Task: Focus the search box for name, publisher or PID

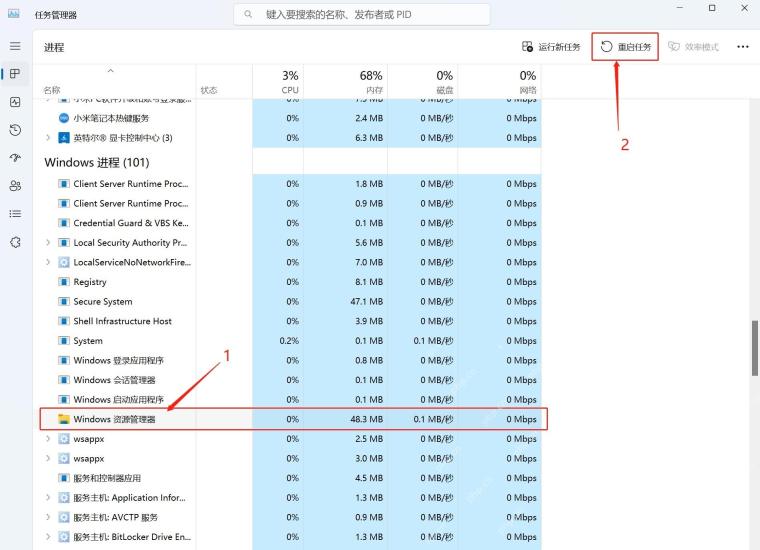Action: [362, 15]
